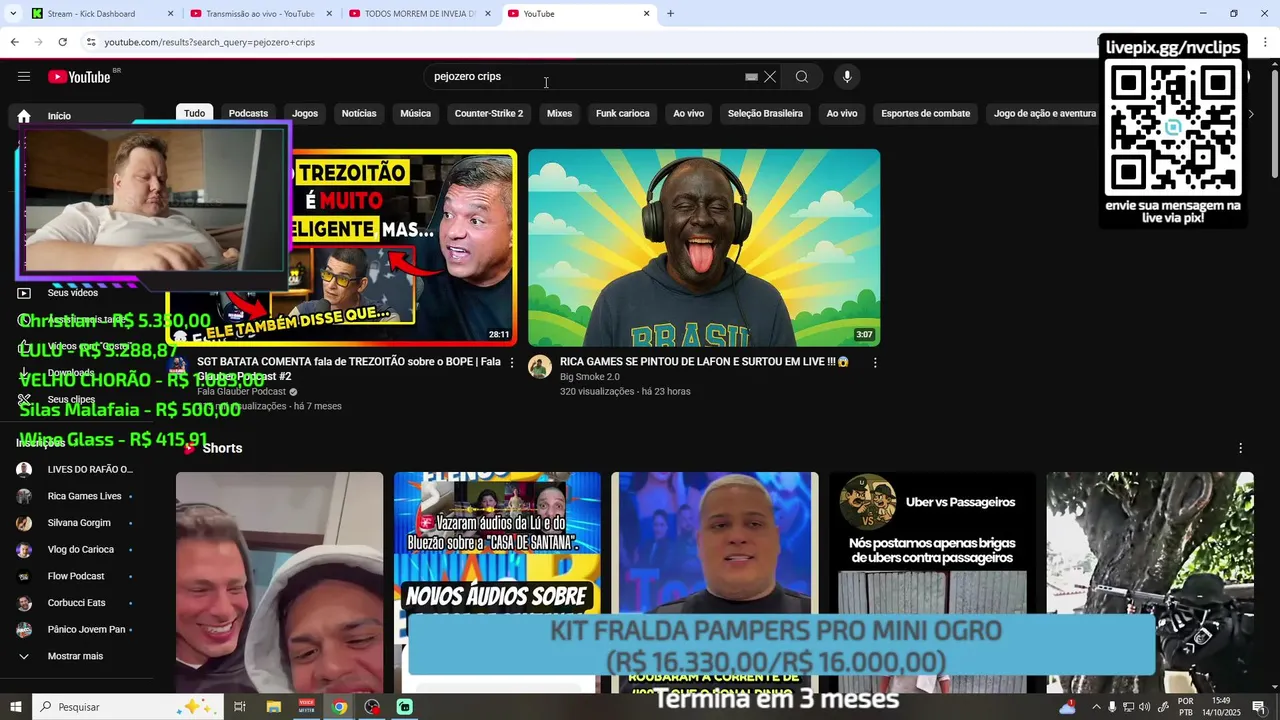Open SGT BATATA COMENTA video title
The image size is (1280, 720).
click(349, 369)
